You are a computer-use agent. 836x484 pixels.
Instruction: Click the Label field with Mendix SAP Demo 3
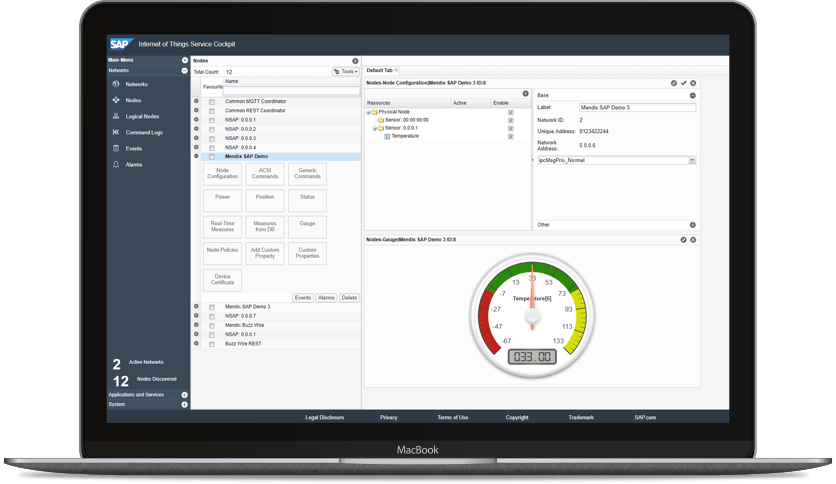click(x=637, y=108)
